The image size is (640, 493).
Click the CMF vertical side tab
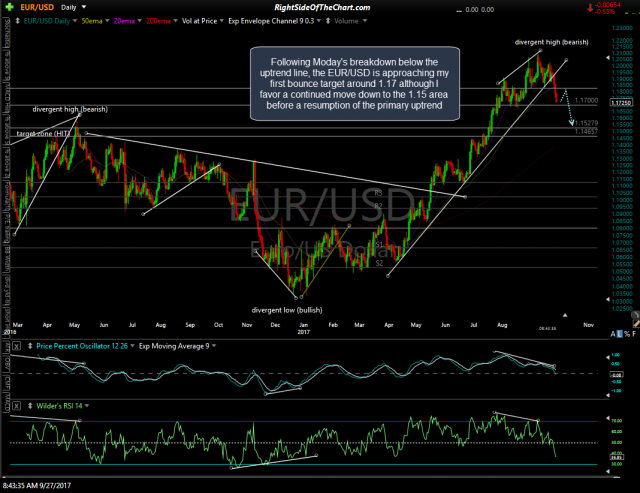[7, 382]
